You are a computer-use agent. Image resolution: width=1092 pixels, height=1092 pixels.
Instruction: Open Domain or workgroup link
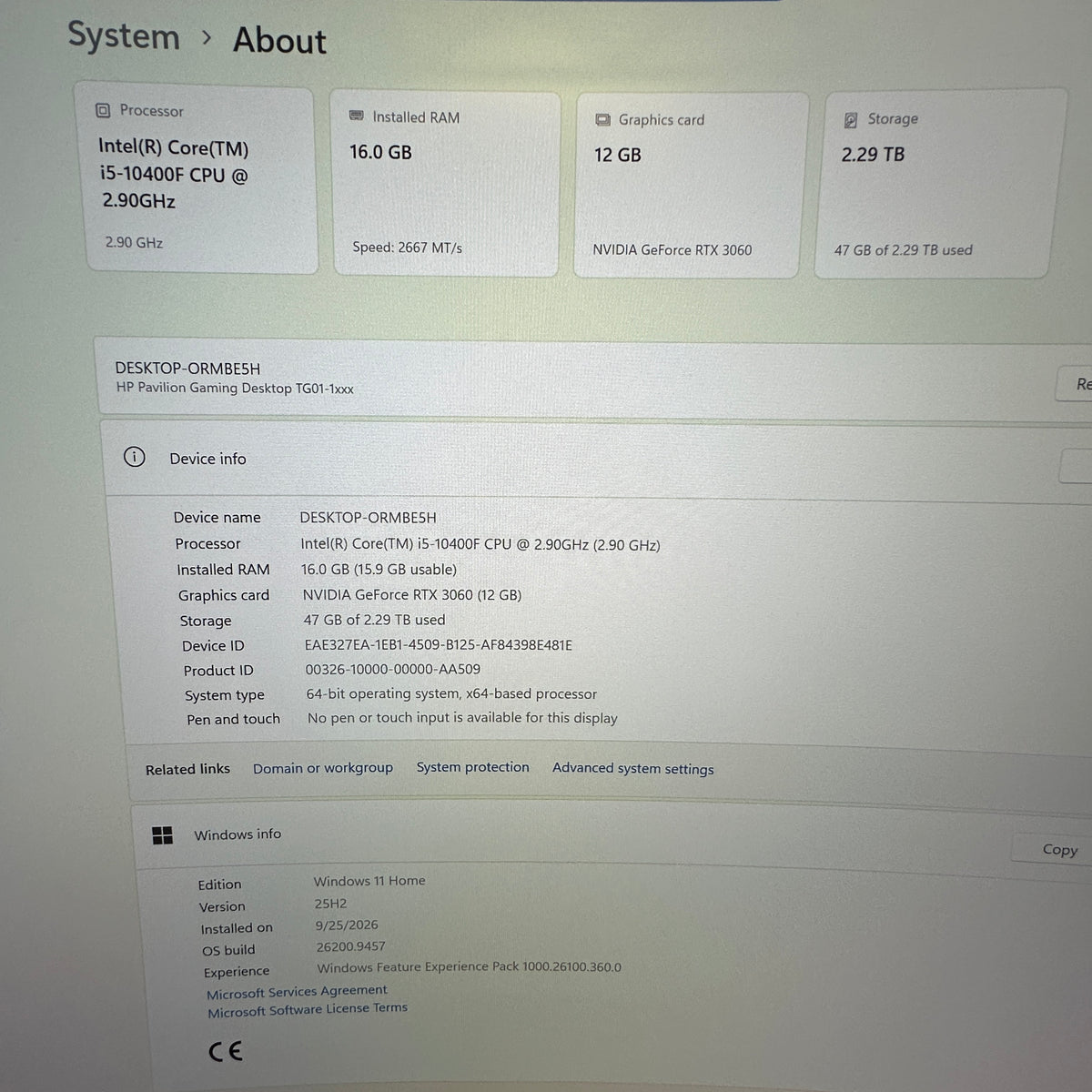[x=323, y=768]
